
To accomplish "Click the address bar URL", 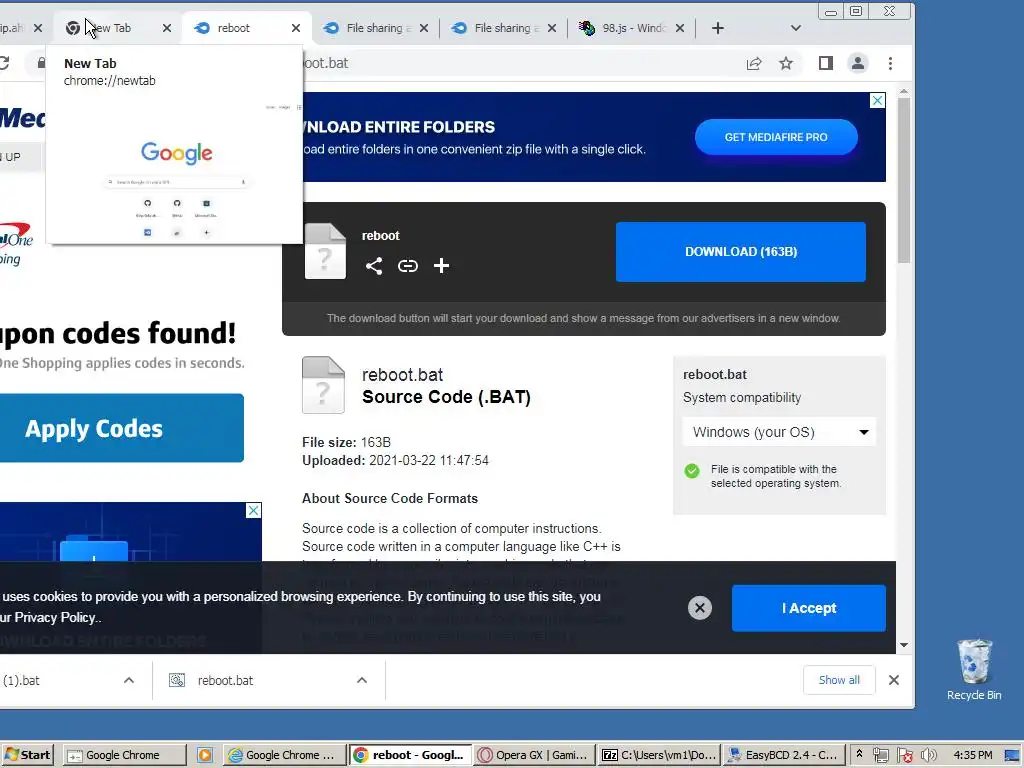I will click(522, 63).
